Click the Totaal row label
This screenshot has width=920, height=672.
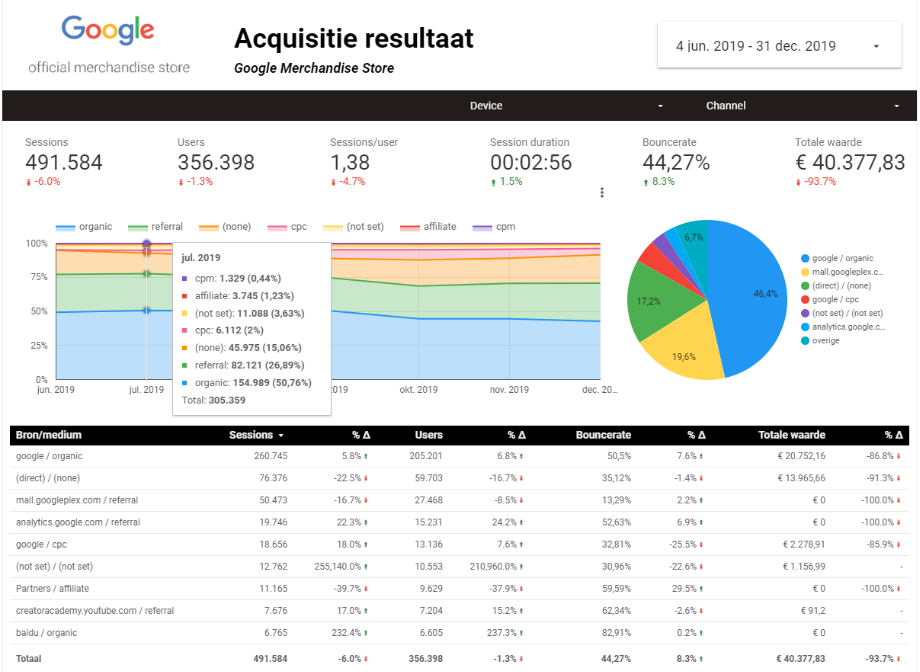(28, 659)
